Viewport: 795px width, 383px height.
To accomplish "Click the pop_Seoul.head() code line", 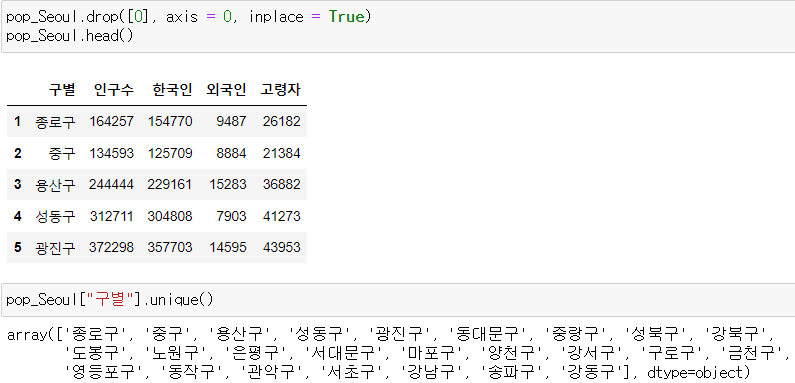I will click(x=69, y=37).
